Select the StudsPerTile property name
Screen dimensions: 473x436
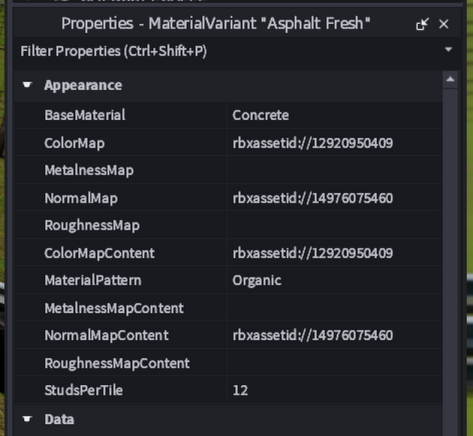(84, 390)
